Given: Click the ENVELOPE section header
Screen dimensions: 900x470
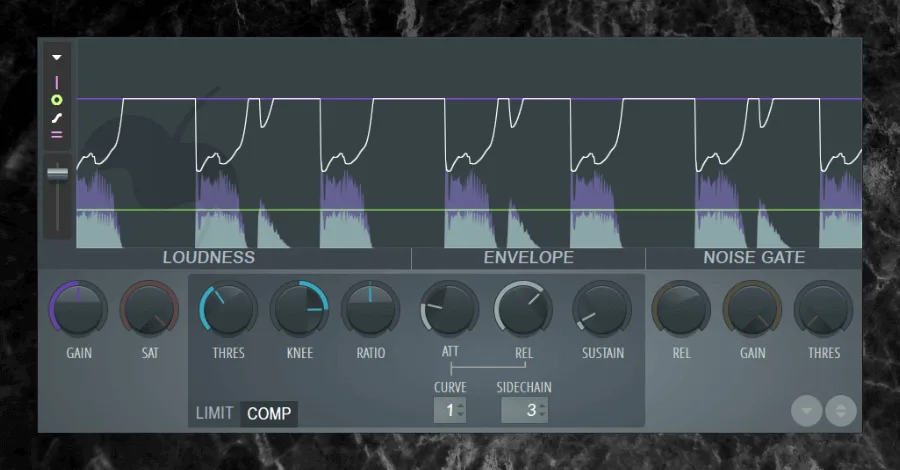Looking at the screenshot, I should point(529,258).
